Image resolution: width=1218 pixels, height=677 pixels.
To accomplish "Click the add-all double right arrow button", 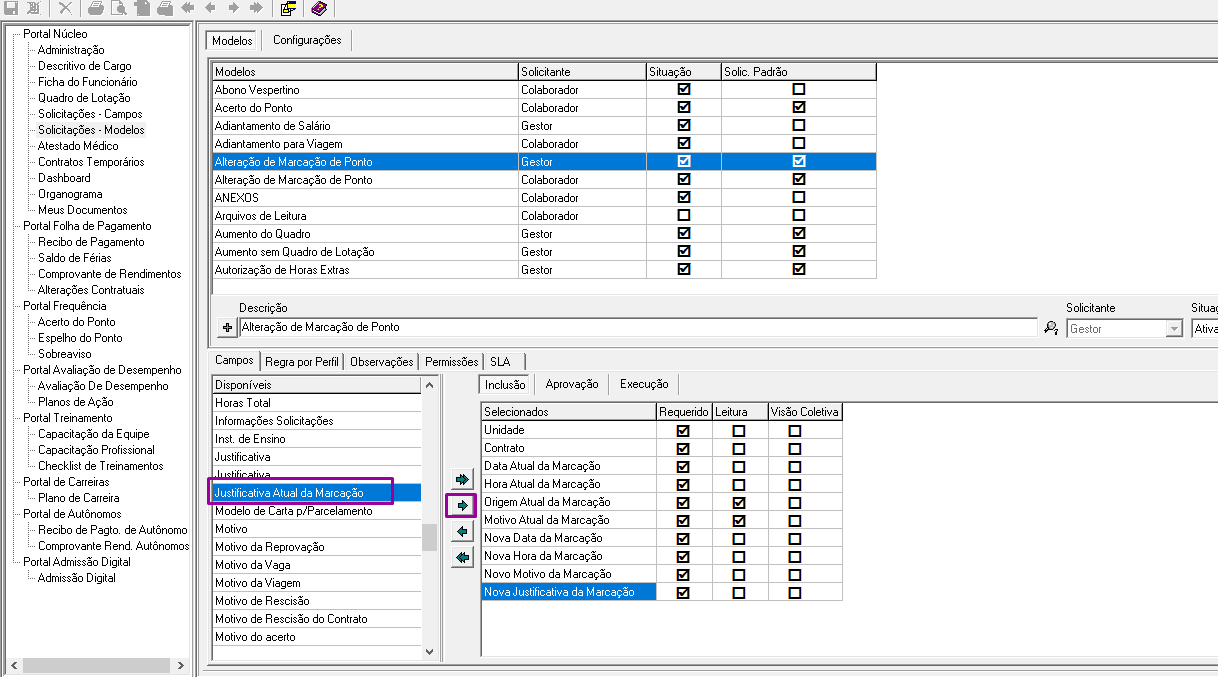I will (x=462, y=480).
